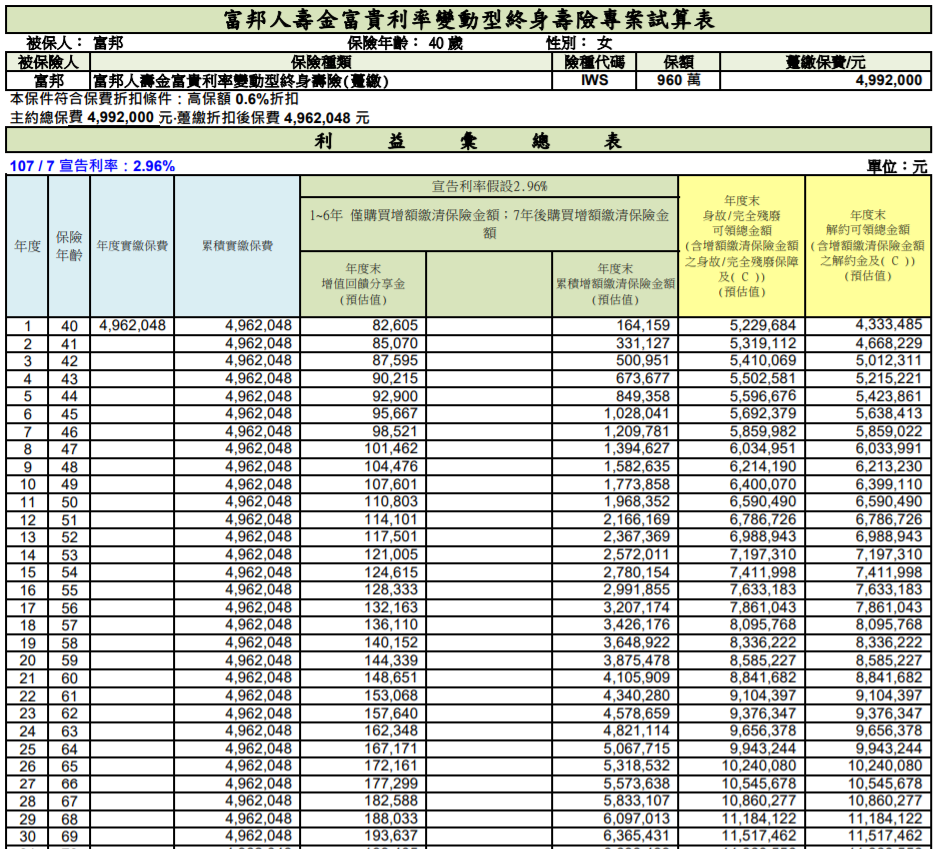This screenshot has height=849, width=936.
Task: Click the value 8,095,768 in death benefit column
Action: (762, 625)
